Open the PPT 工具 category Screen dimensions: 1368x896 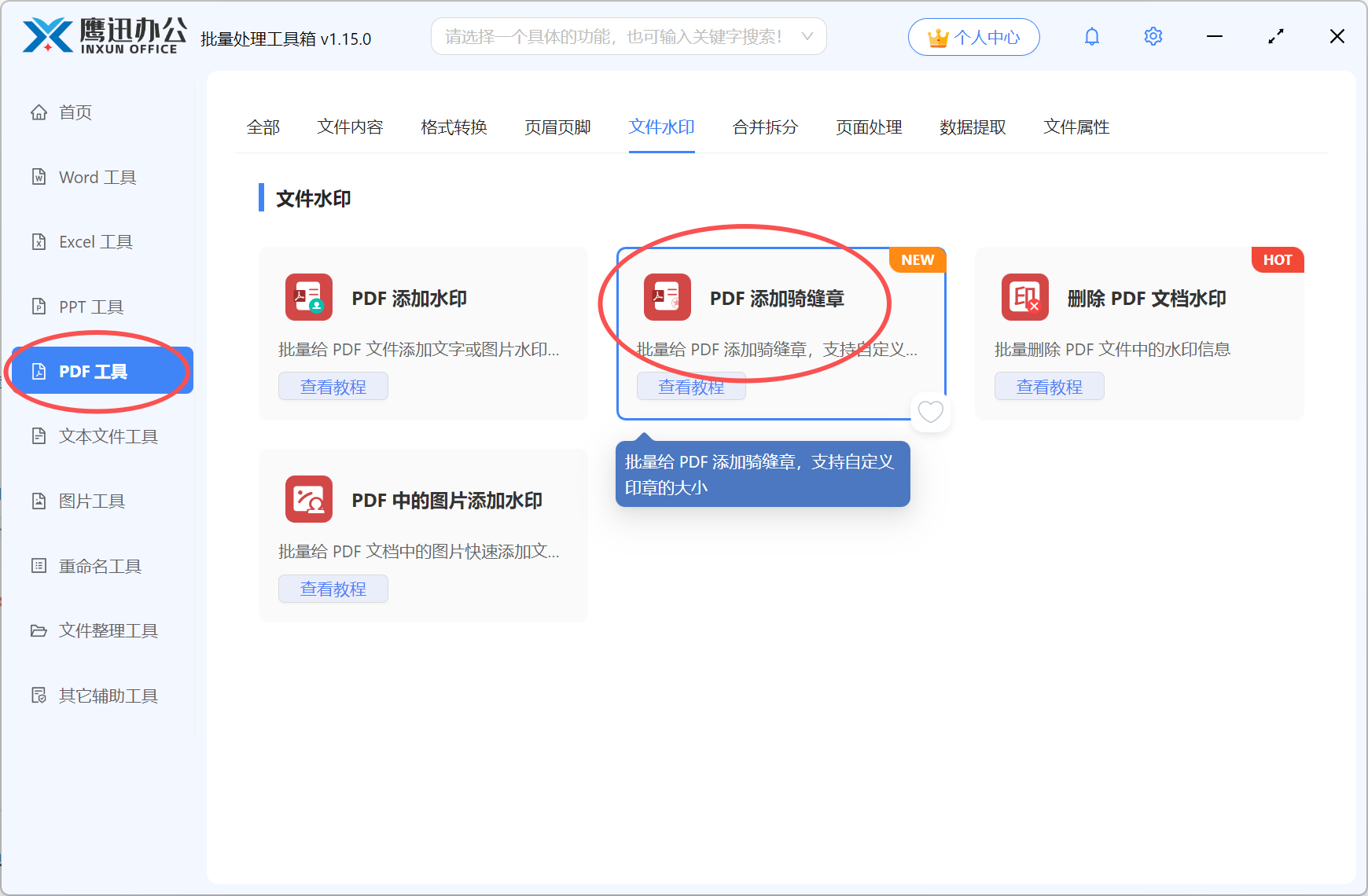tap(90, 306)
